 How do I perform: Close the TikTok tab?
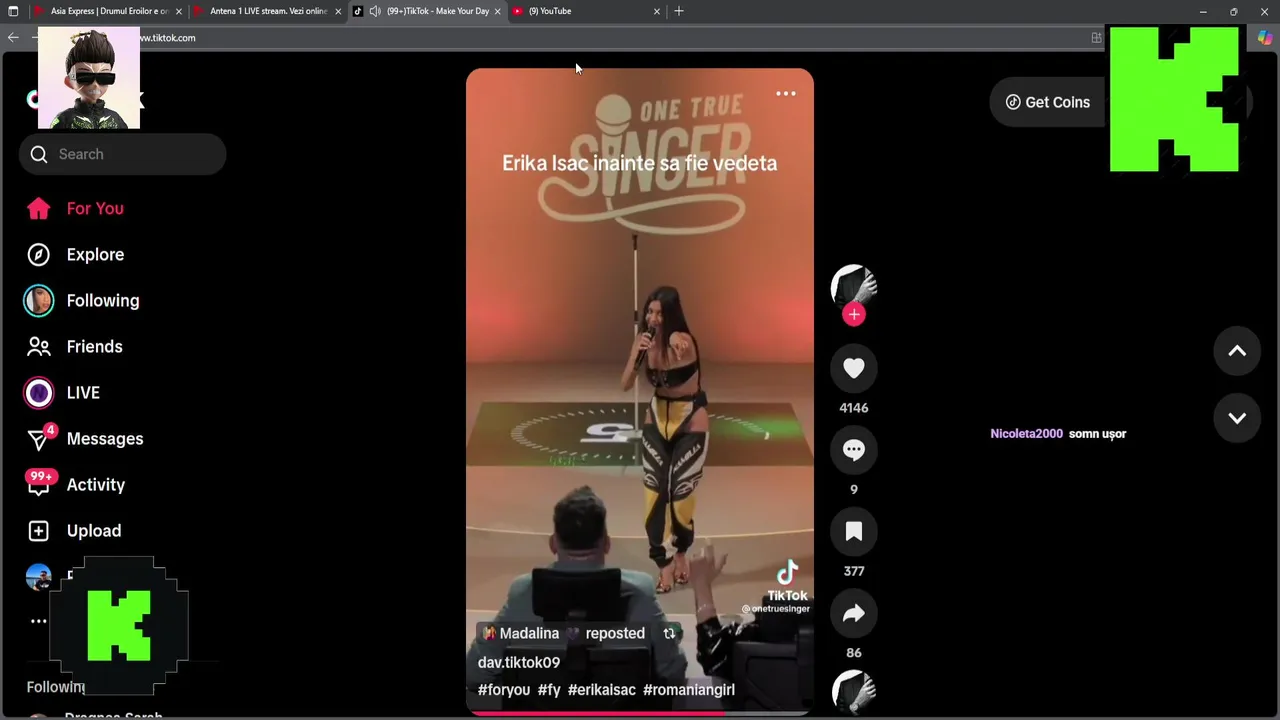[497, 11]
